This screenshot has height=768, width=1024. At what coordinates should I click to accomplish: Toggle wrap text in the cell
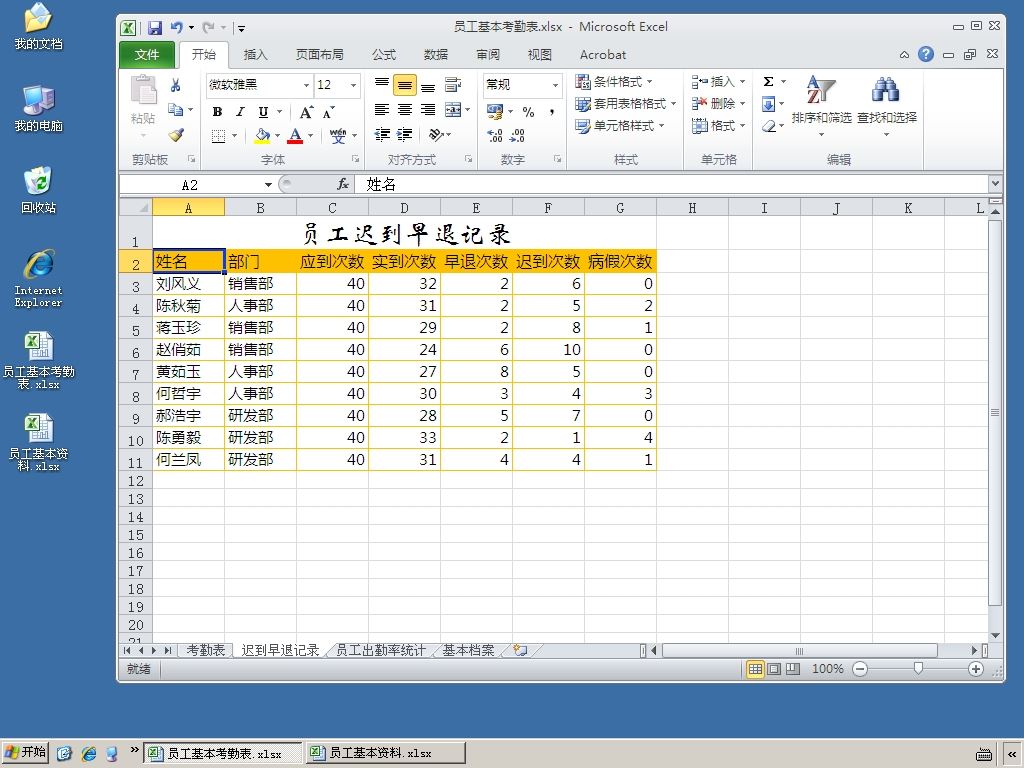tap(453, 84)
